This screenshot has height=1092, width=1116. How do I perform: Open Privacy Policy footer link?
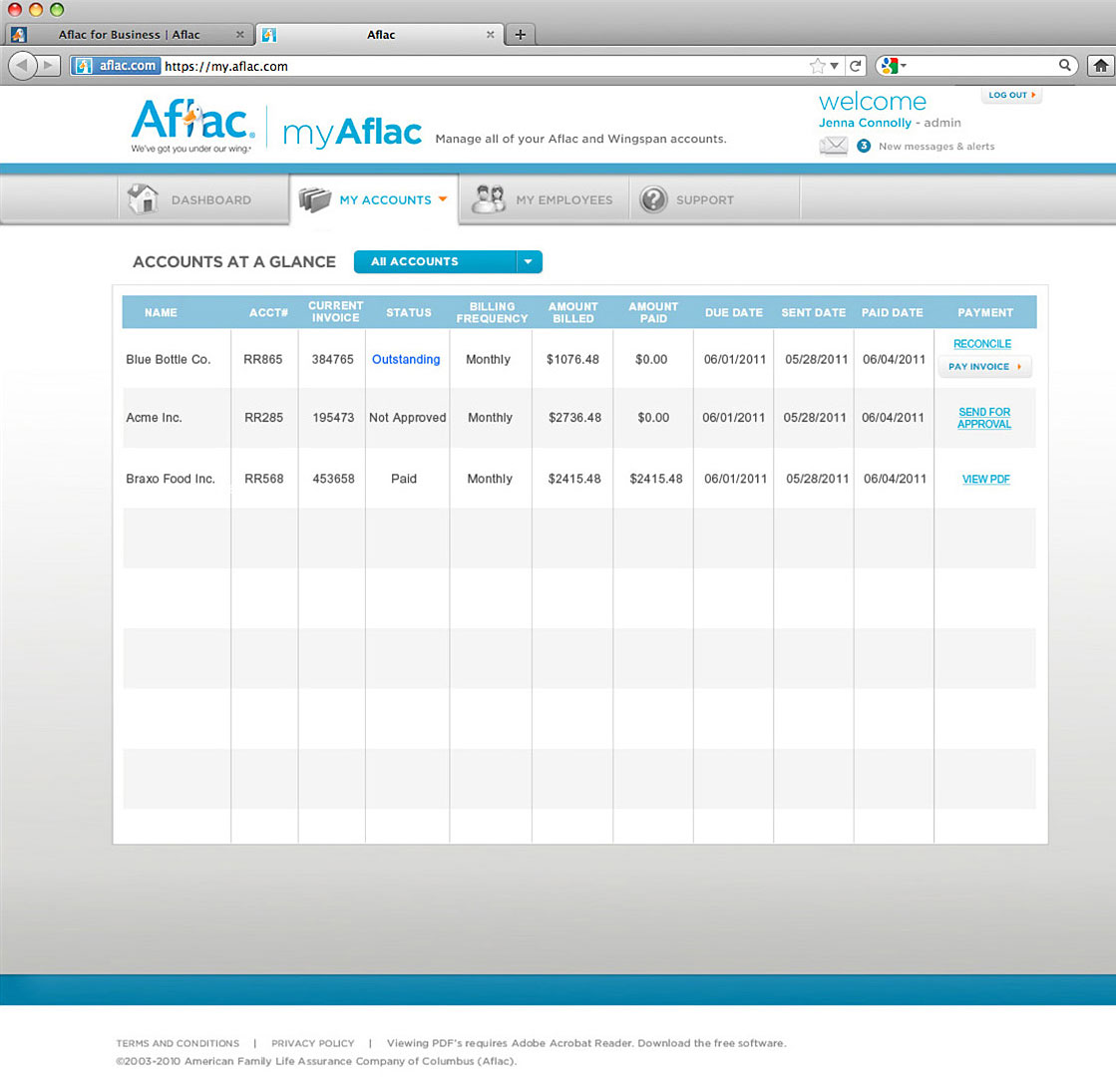[312, 1043]
